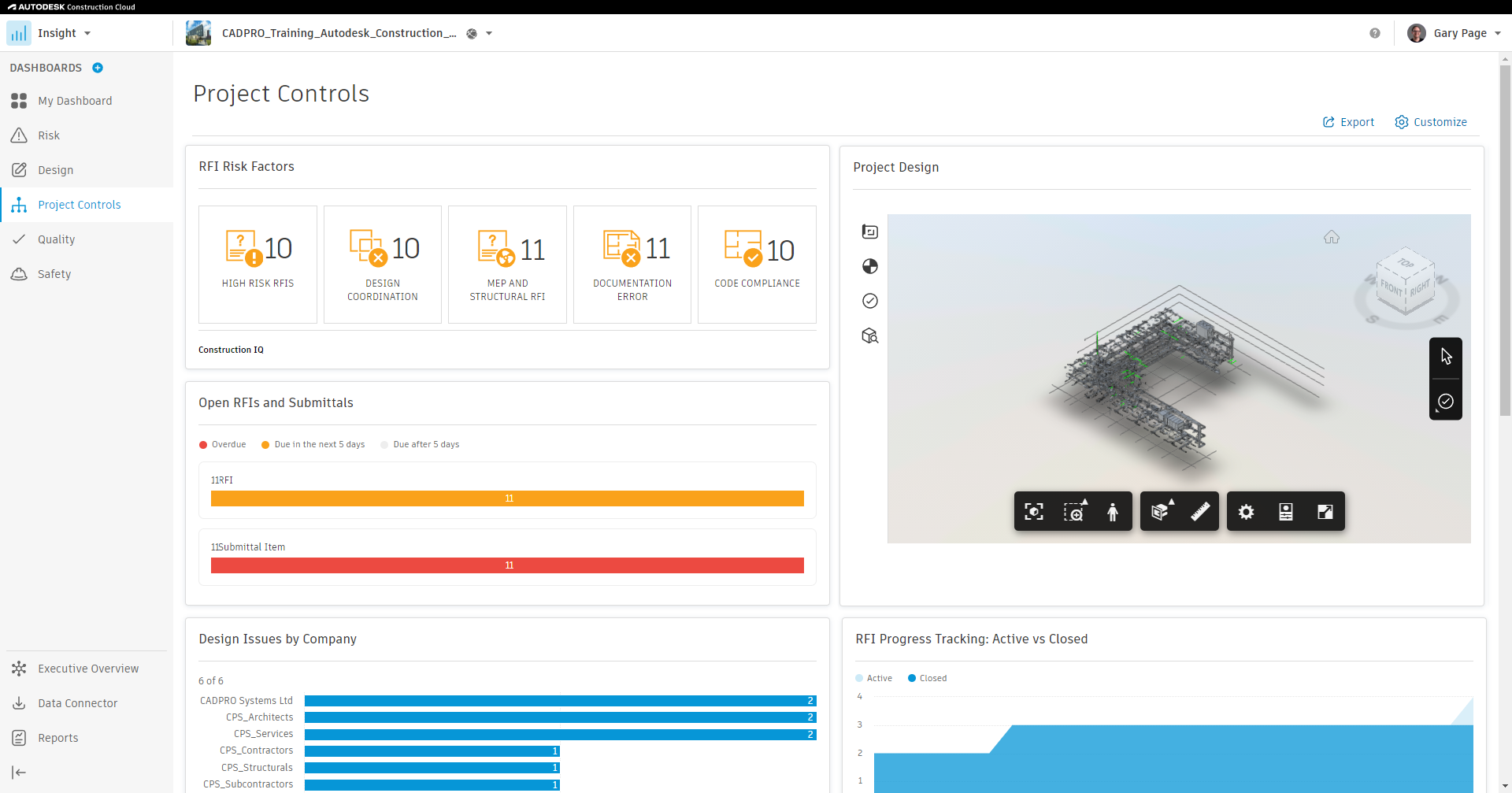Click the CPS_Structurals bar

pyautogui.click(x=432, y=768)
